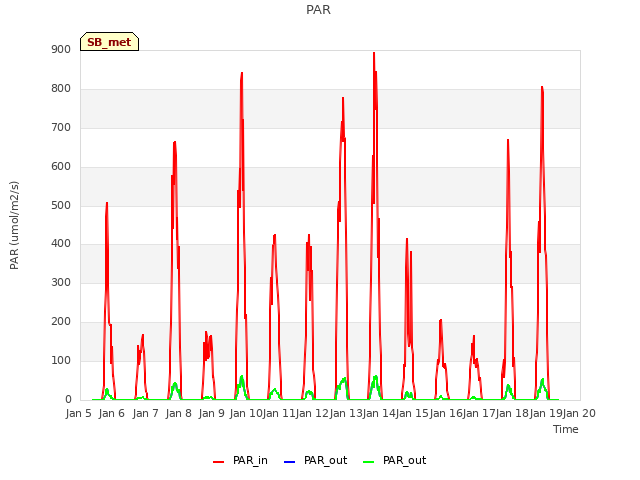This screenshot has width=640, height=480.
Task: Click the PAR_in peak near 800 by Jan 19
Action: point(542,87)
